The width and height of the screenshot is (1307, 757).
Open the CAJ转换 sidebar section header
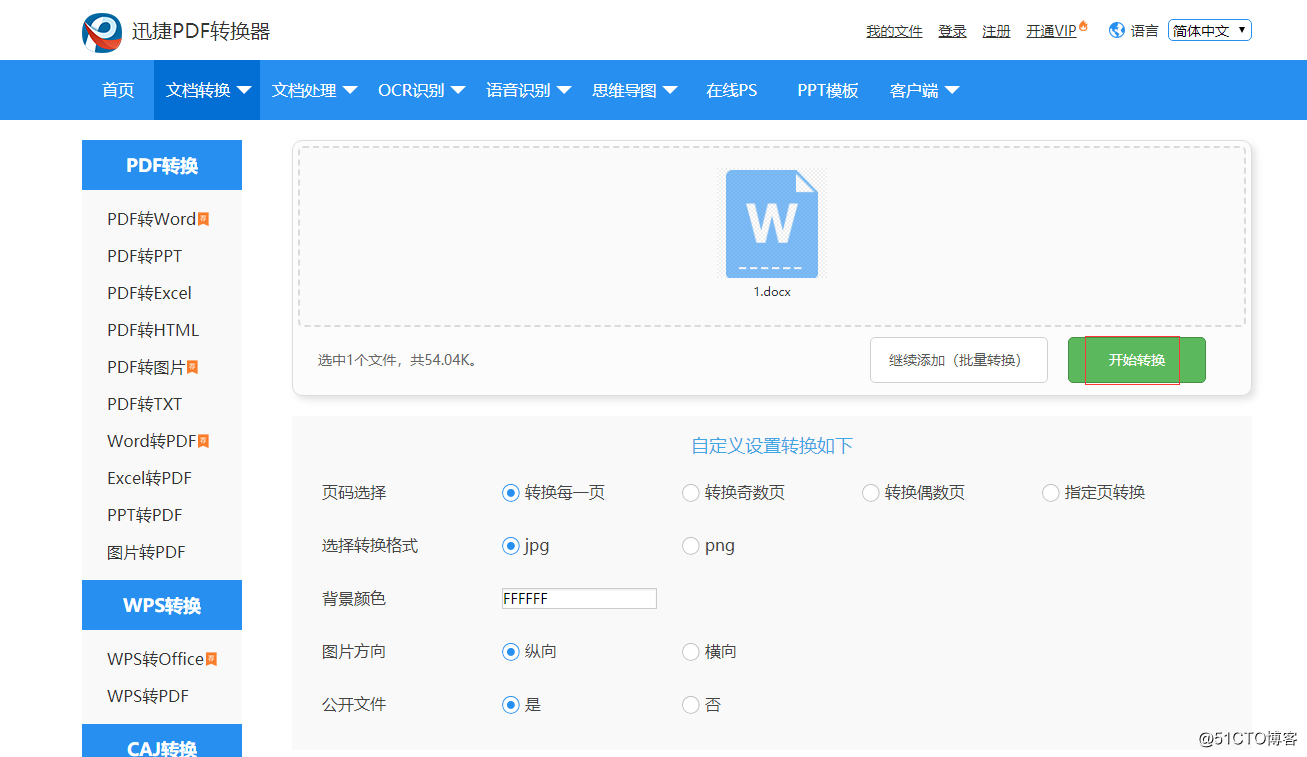(162, 741)
